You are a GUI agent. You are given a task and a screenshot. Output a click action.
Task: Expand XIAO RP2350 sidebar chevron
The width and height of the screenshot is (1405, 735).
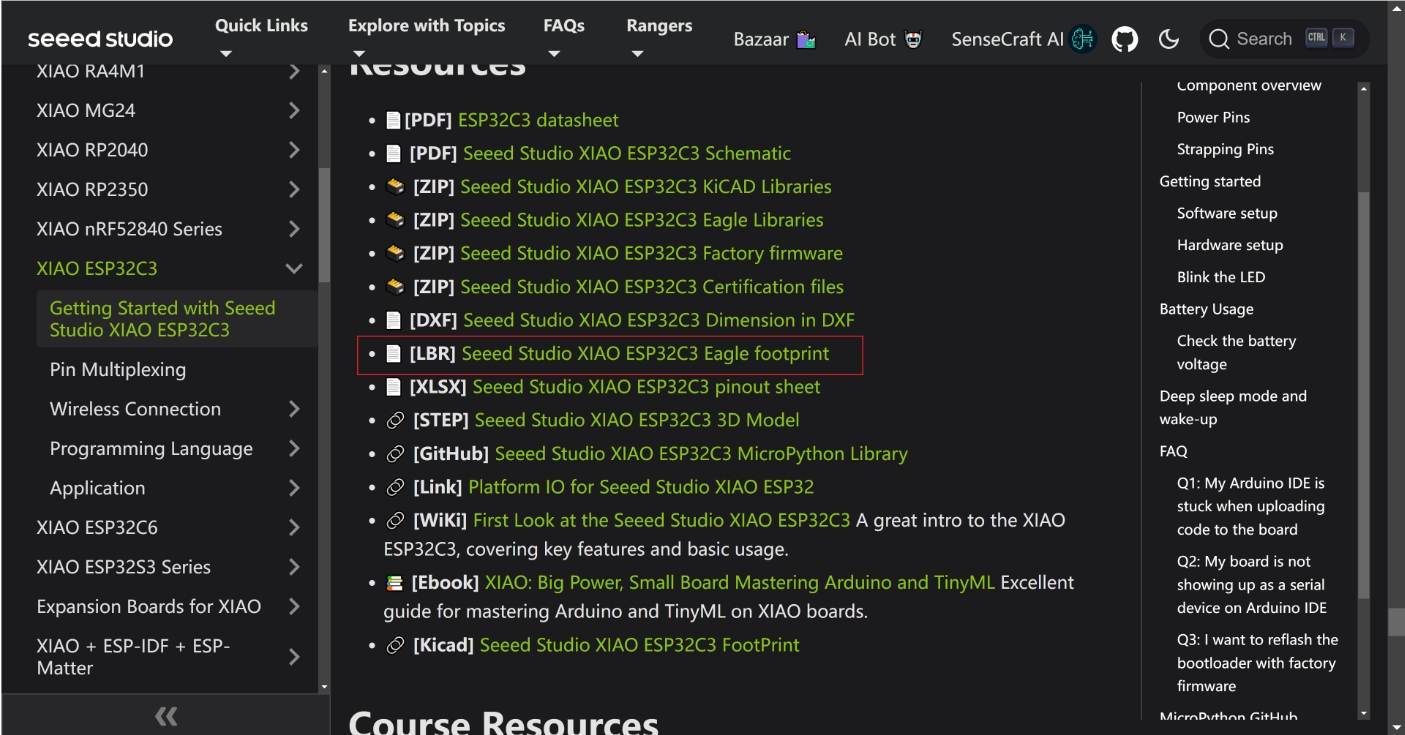click(x=294, y=189)
